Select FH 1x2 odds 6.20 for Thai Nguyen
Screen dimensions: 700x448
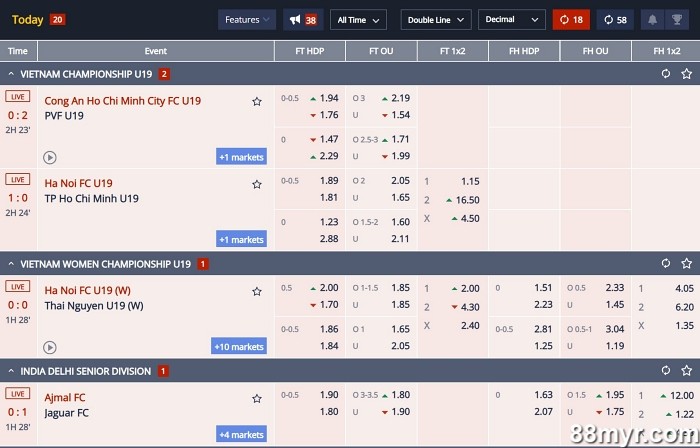[x=684, y=307]
